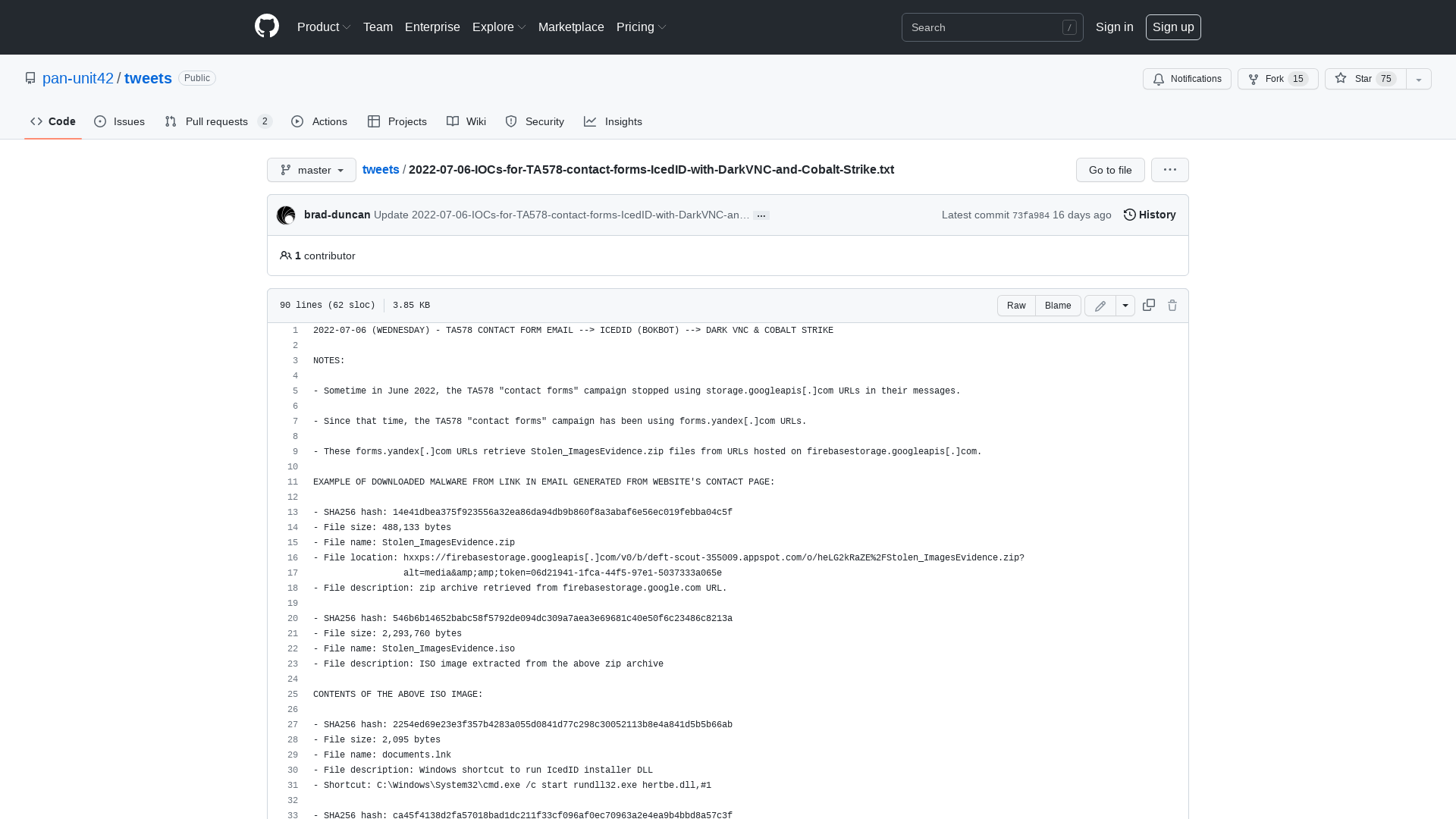Delete the file using the trash icon
The height and width of the screenshot is (819, 1456).
click(x=1172, y=305)
